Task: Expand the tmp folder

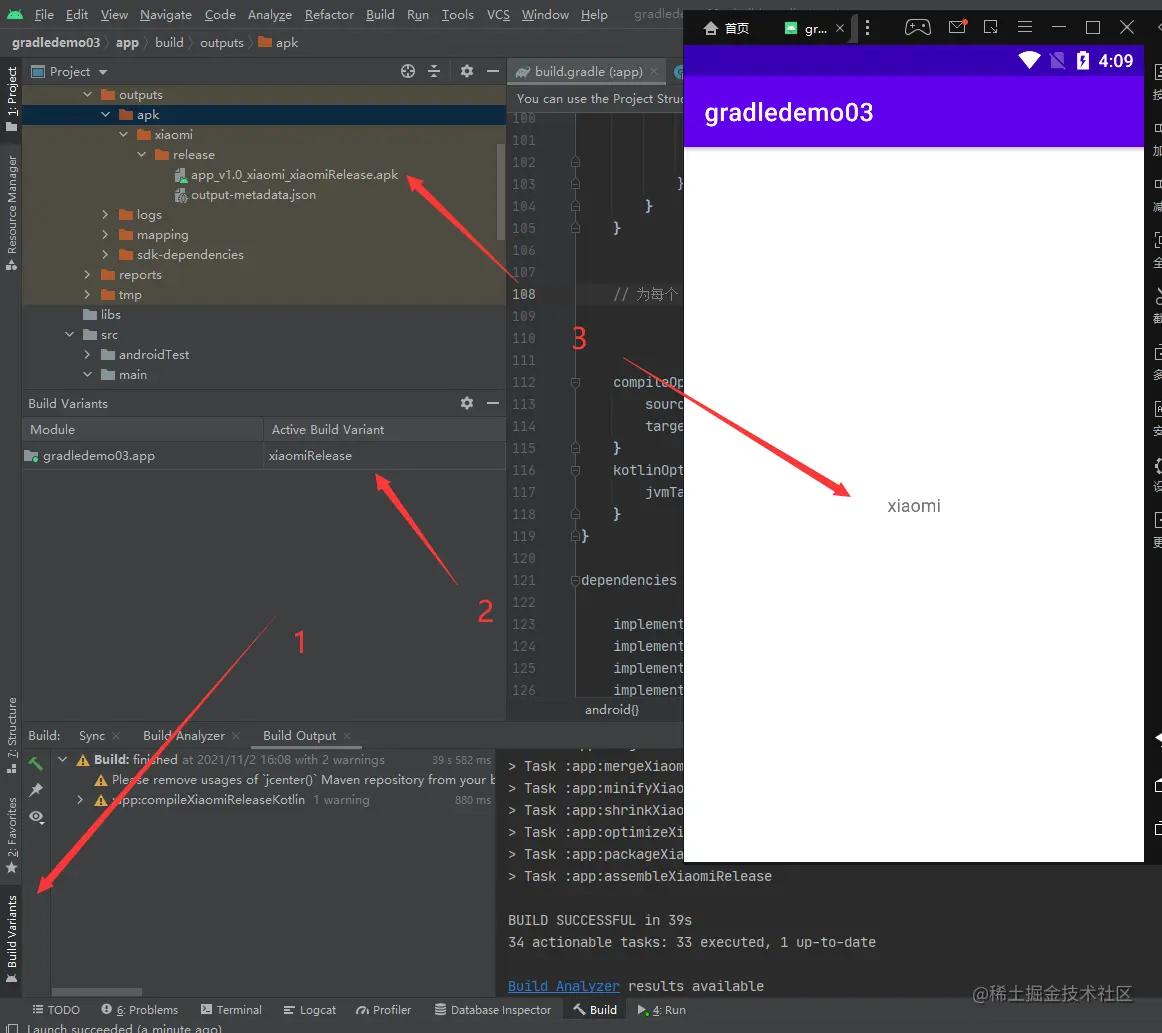Action: pos(87,295)
